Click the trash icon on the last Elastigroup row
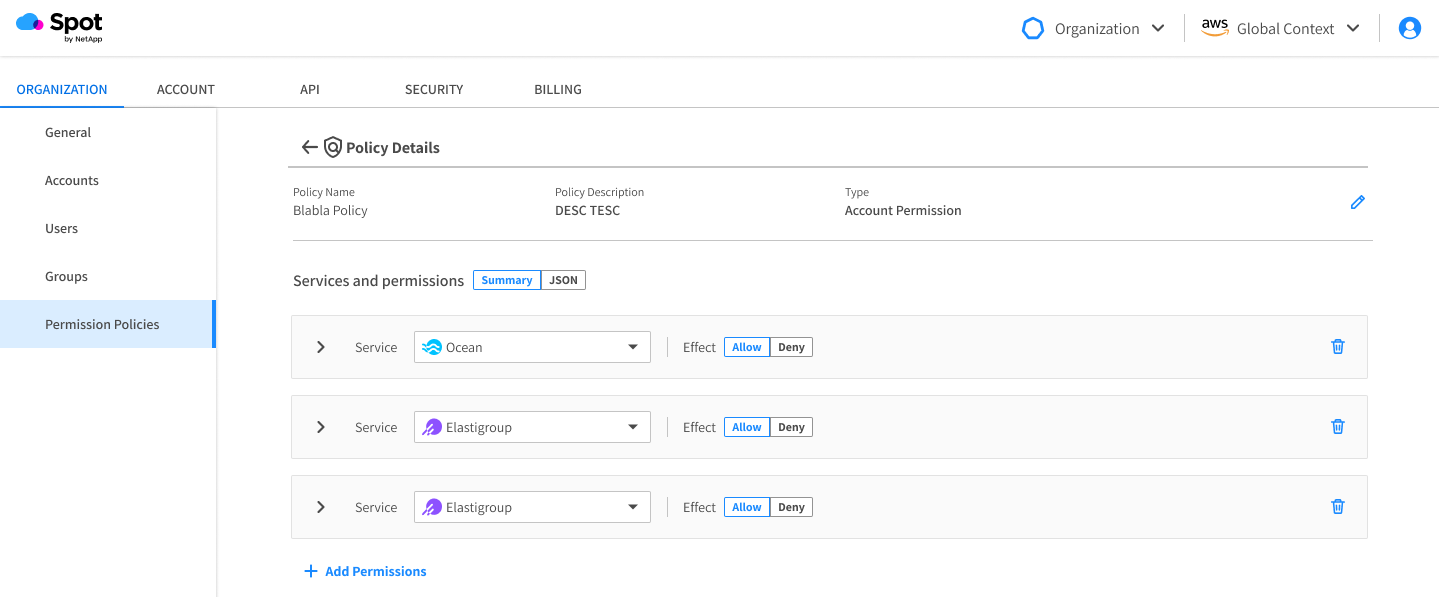The width and height of the screenshot is (1439, 597). pyautogui.click(x=1337, y=506)
